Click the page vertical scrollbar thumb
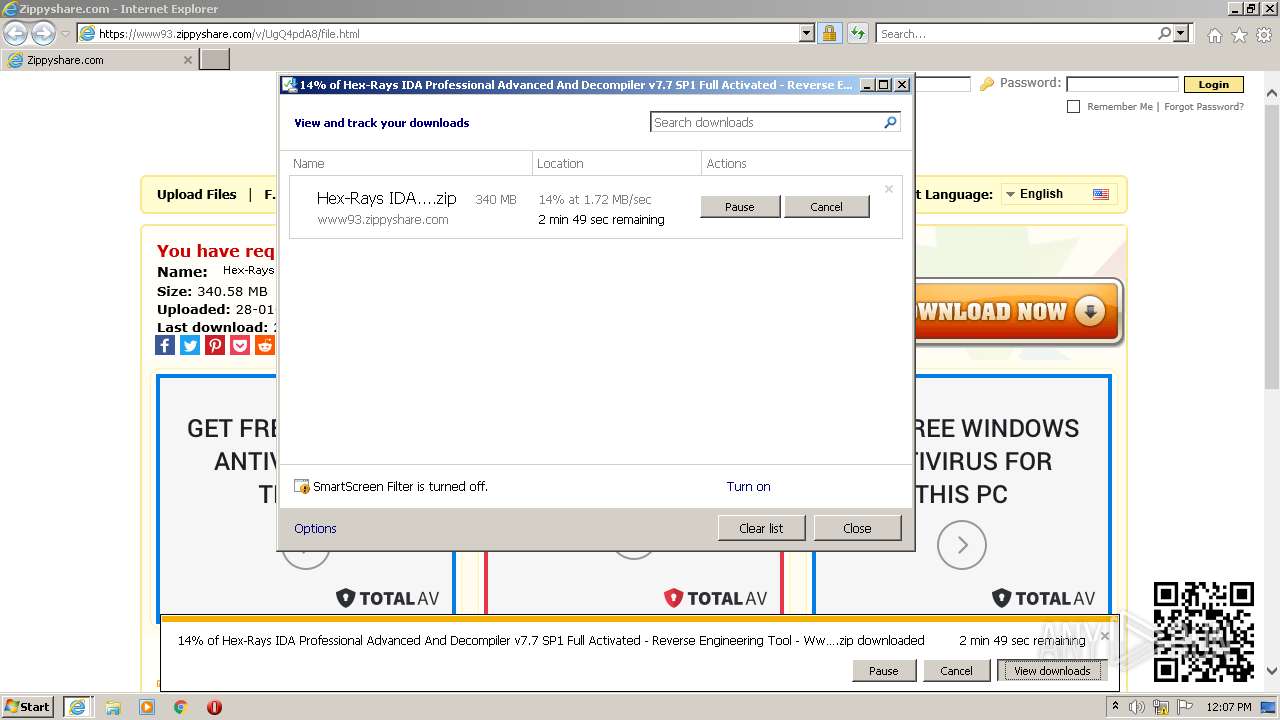 [x=1272, y=245]
